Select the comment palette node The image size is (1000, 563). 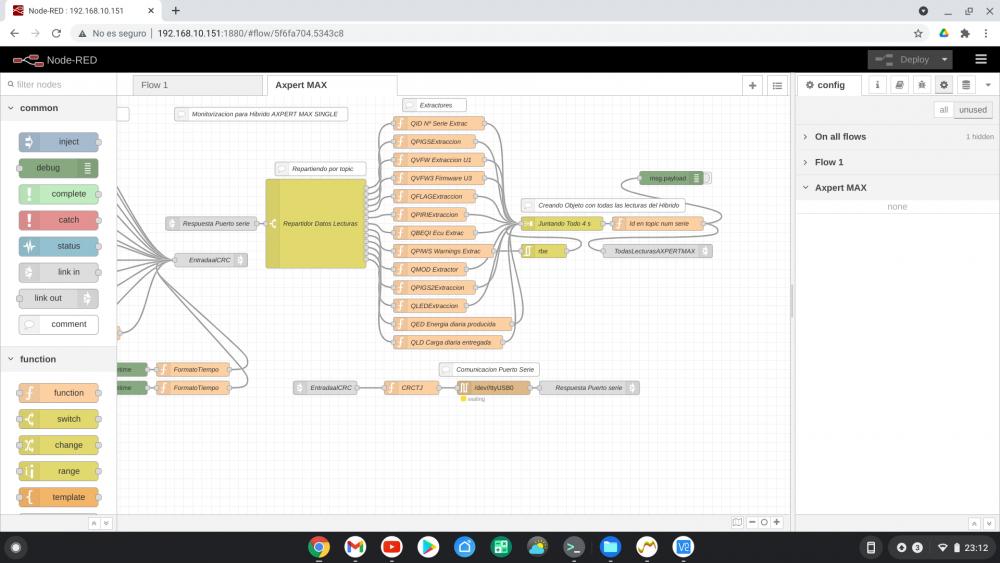coord(59,324)
